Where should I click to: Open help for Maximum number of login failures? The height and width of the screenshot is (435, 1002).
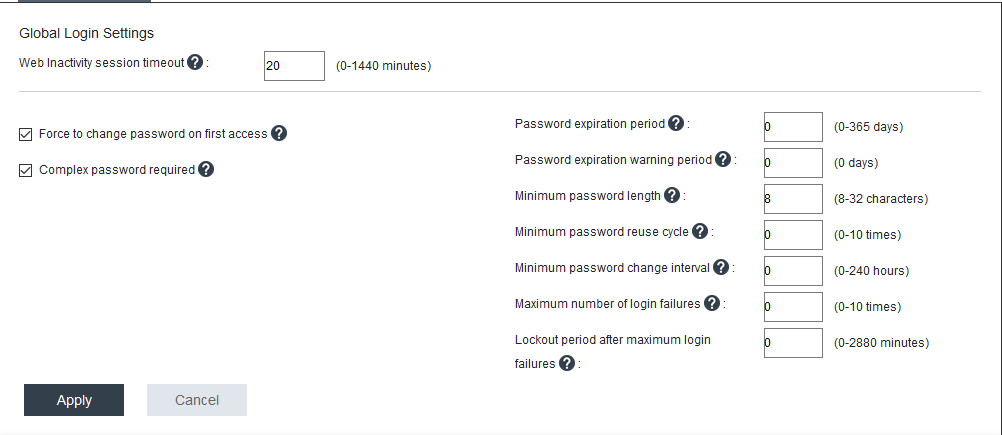pos(712,303)
